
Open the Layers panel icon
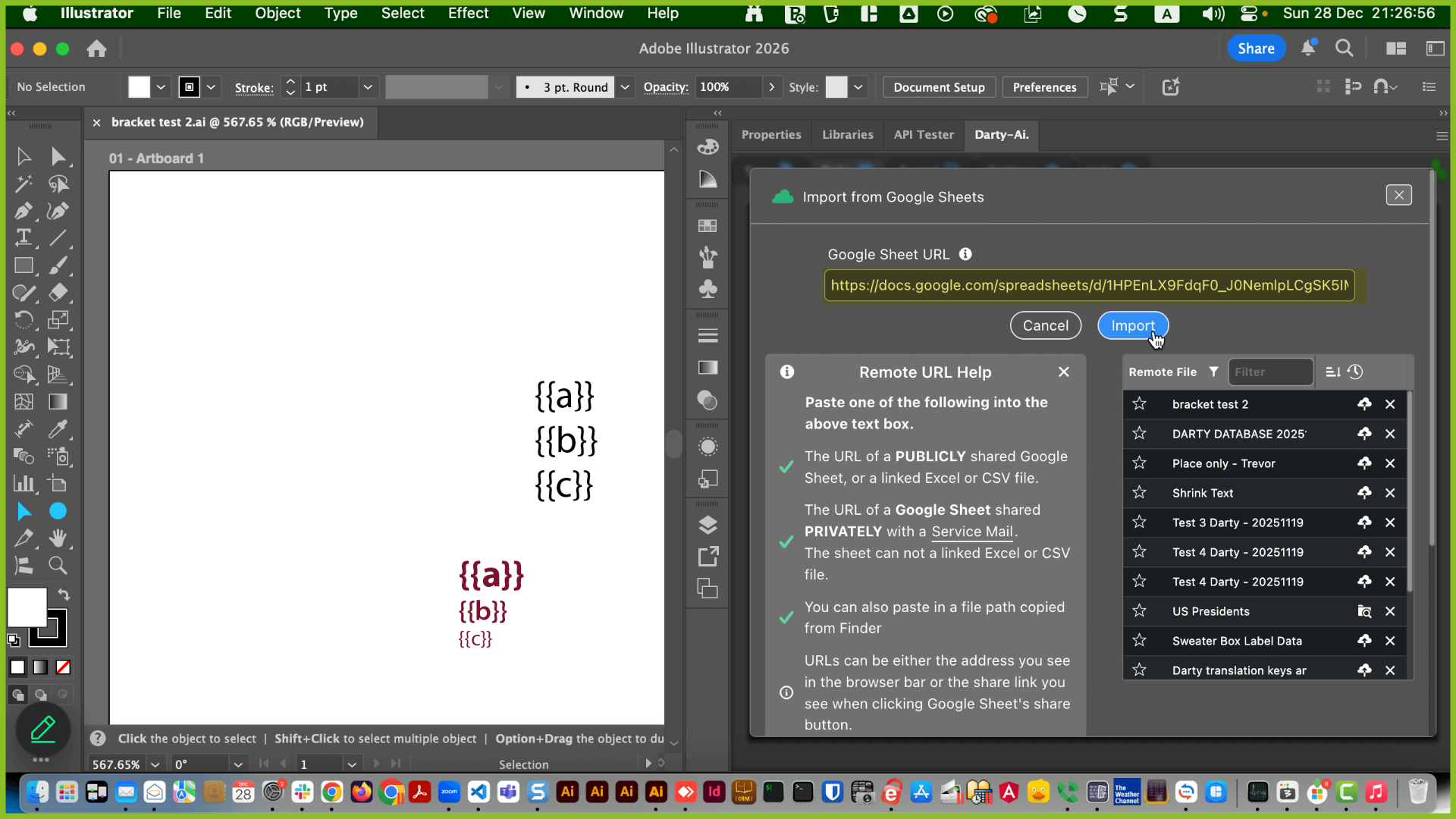tap(708, 525)
